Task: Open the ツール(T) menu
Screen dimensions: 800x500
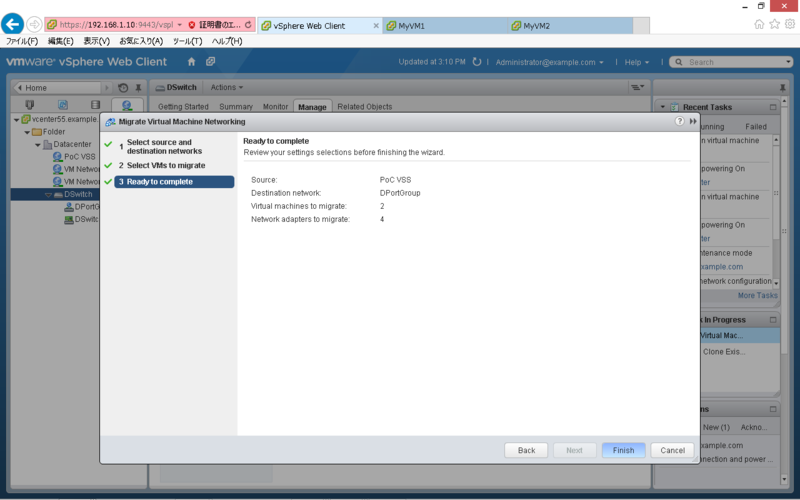Action: coord(187,41)
